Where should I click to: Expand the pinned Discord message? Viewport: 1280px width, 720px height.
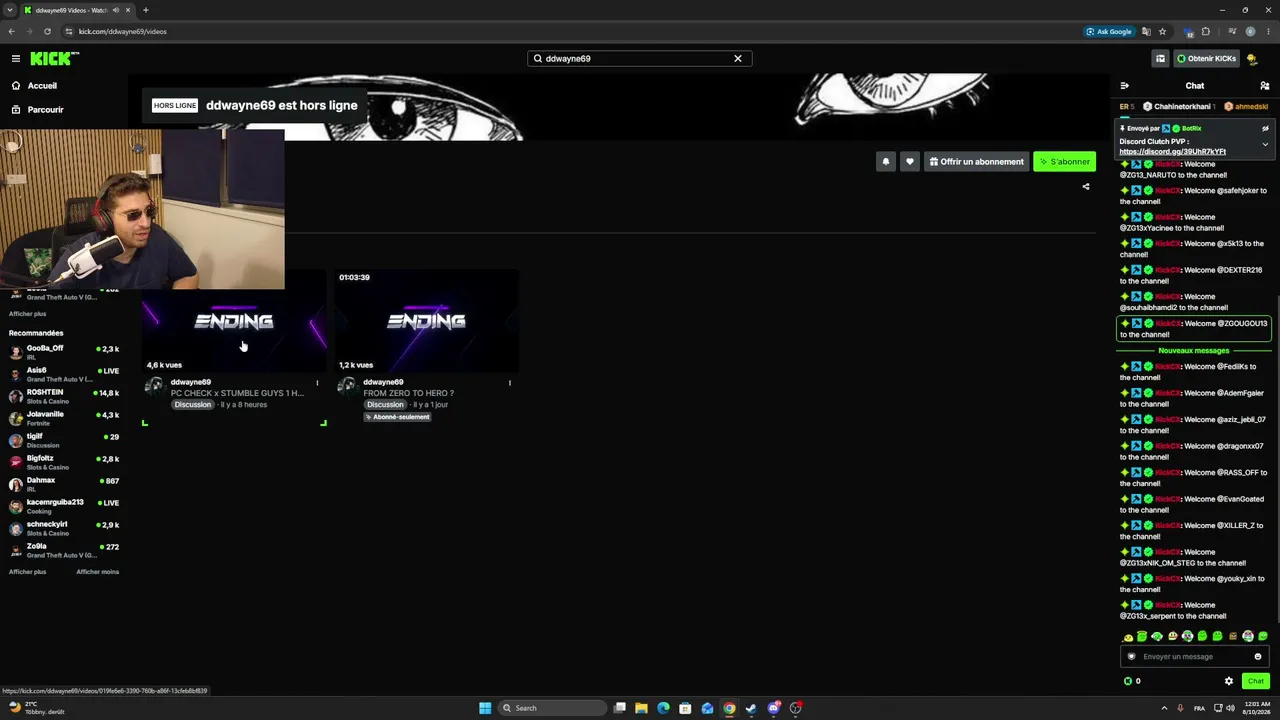[x=1265, y=144]
